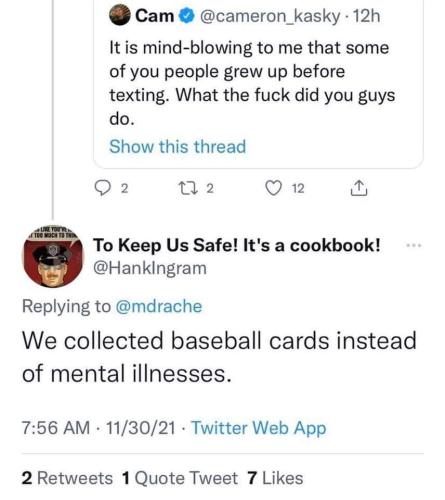Open the share upload icon

pos(359,188)
